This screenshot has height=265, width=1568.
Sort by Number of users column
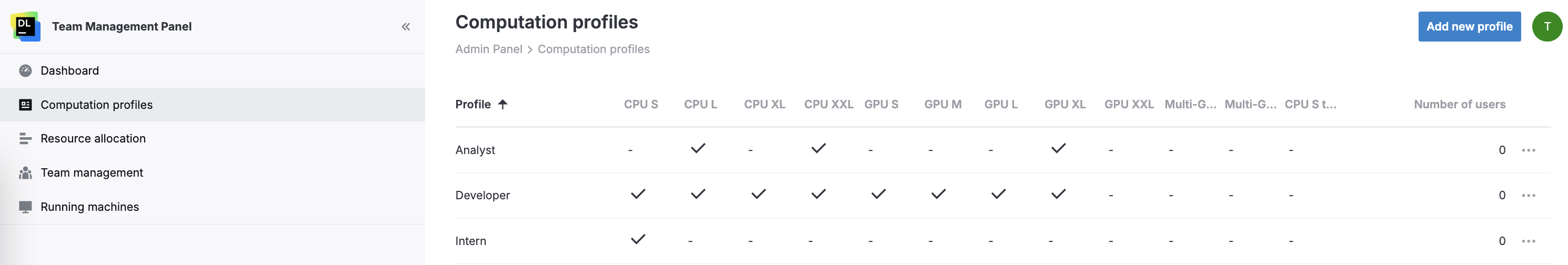point(1459,105)
